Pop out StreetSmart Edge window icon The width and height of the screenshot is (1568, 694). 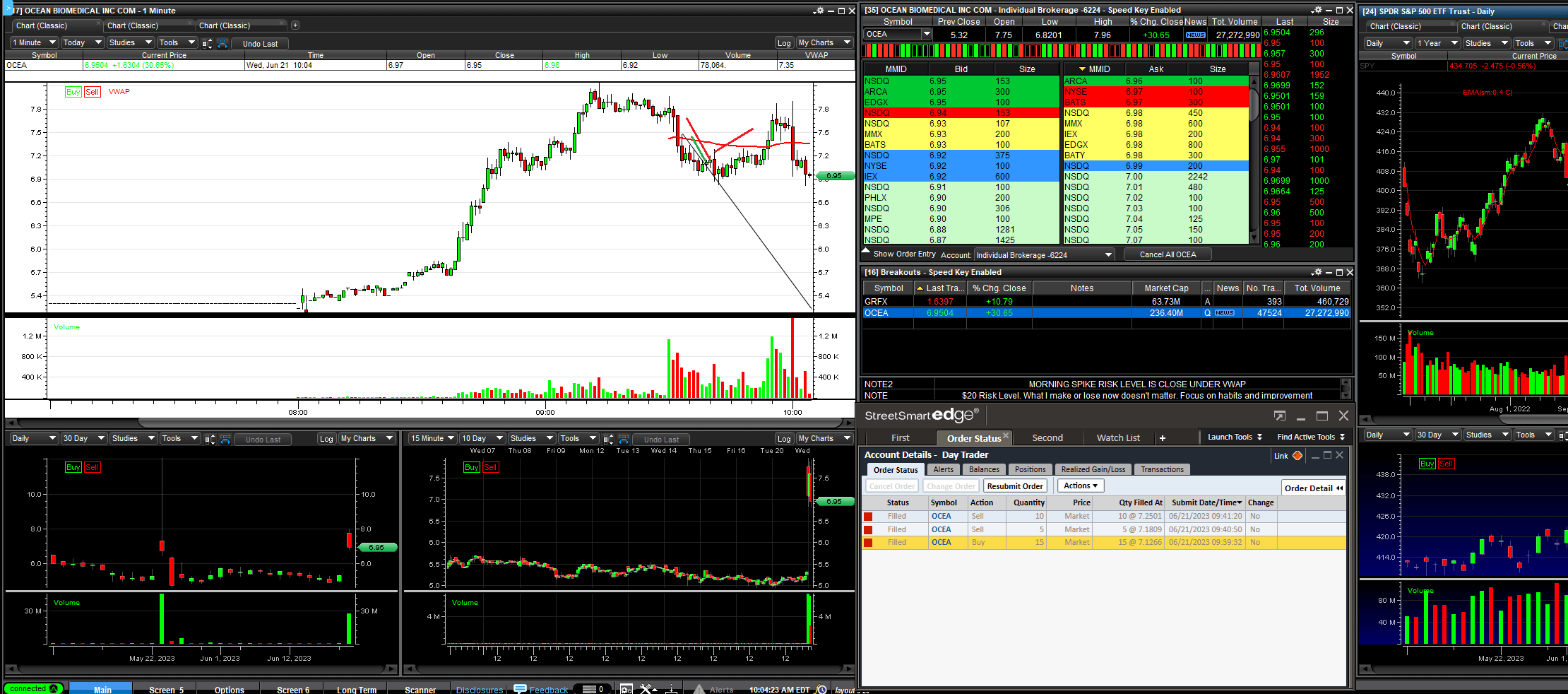coord(1280,416)
